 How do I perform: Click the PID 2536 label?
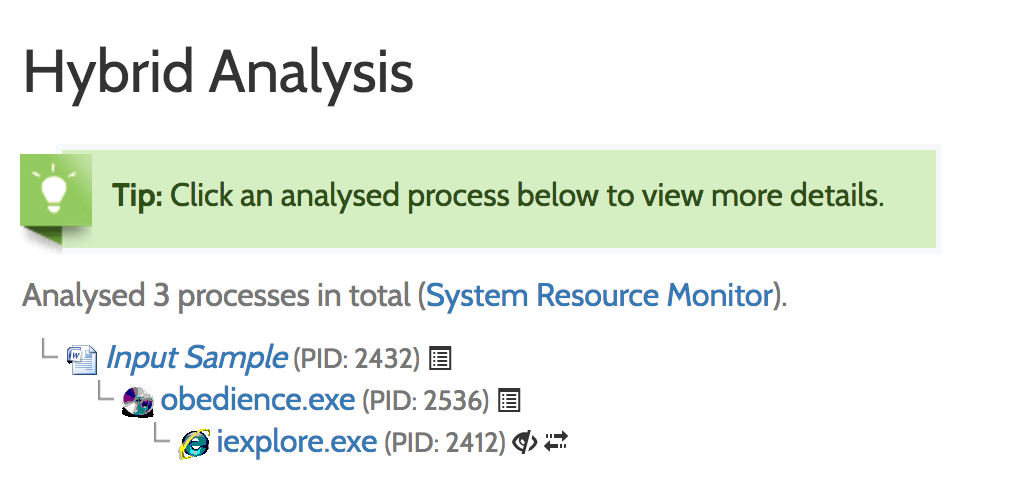[x=426, y=401]
